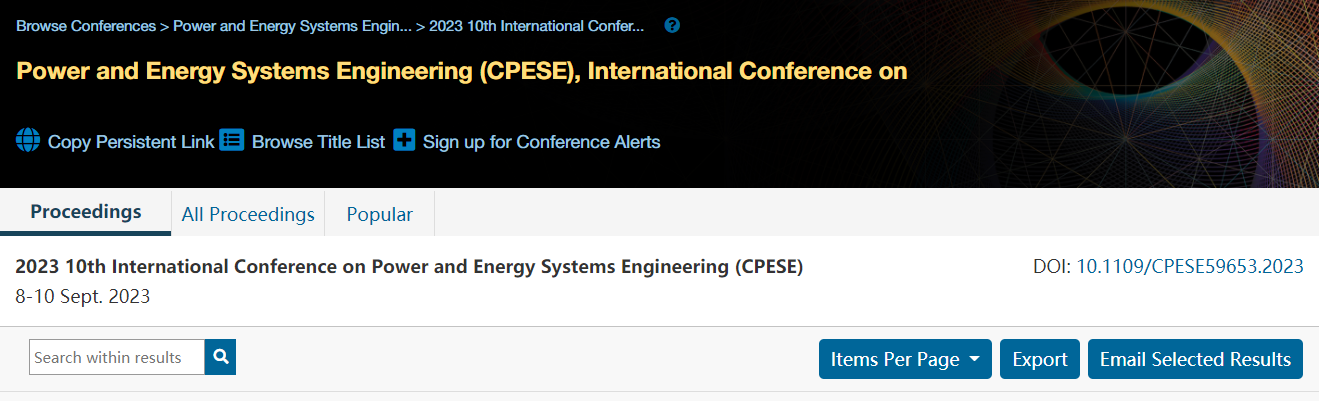
Task: Click the magnifier search button
Action: point(220,357)
